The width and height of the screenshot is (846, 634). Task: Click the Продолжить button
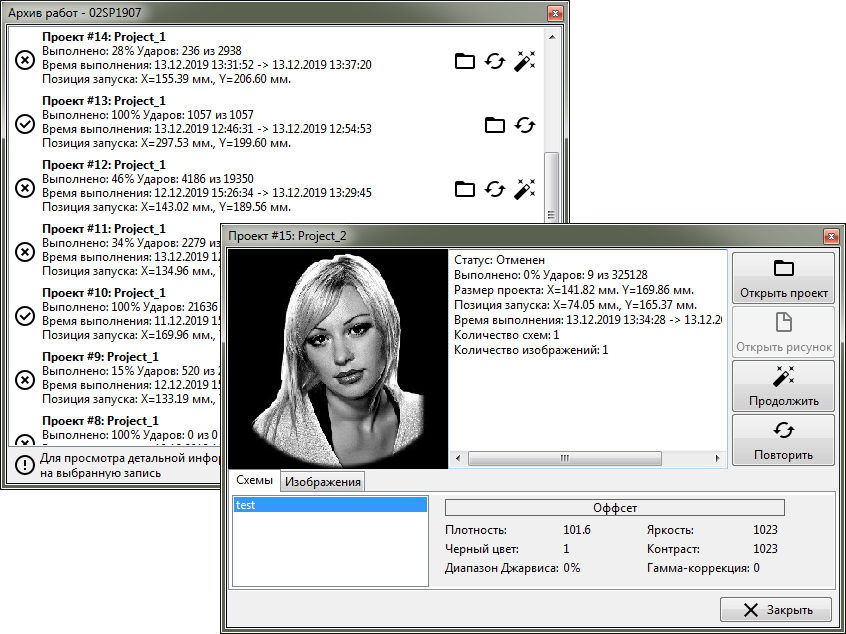[x=783, y=386]
